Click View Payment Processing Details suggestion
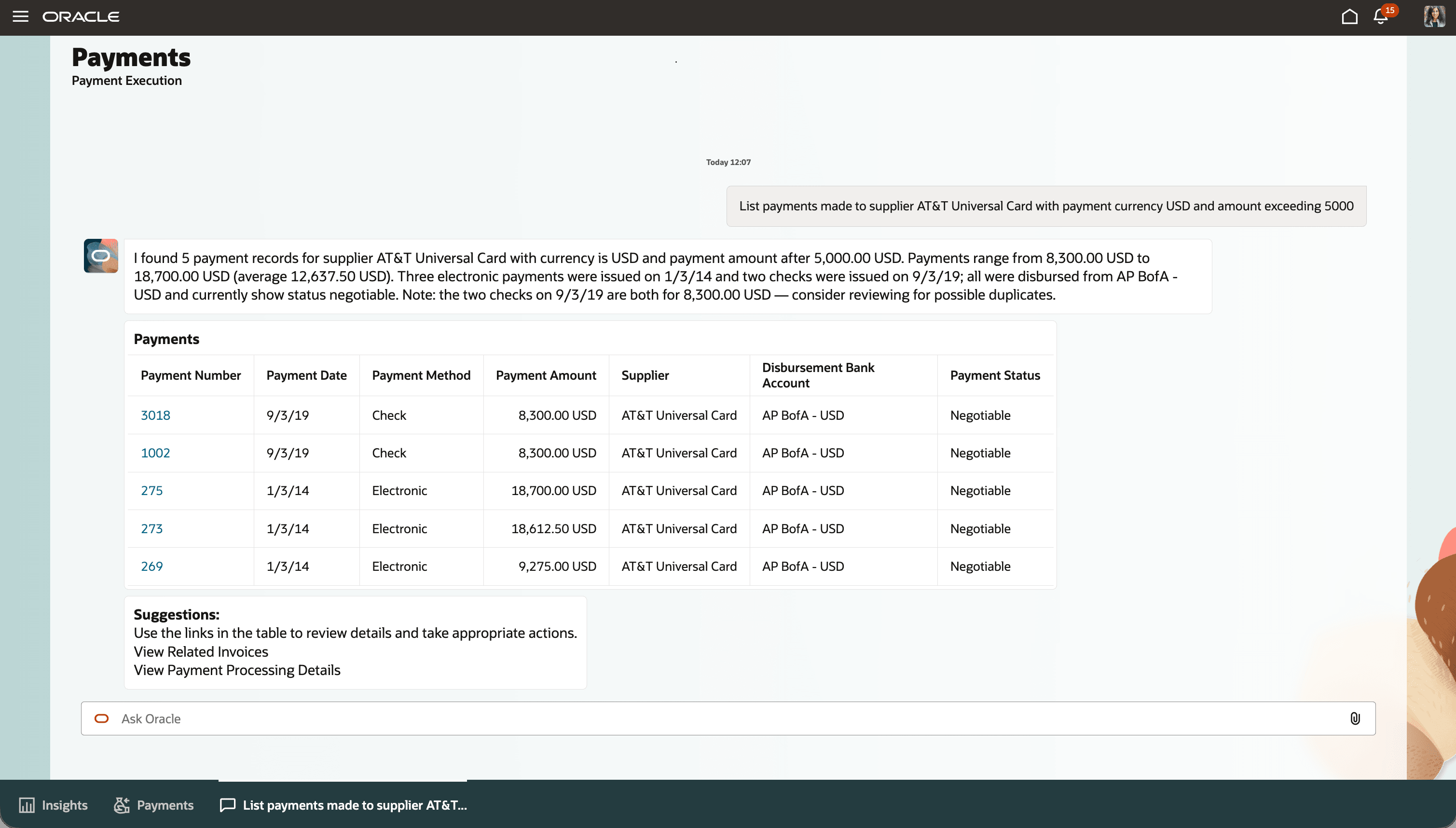 [x=237, y=670]
